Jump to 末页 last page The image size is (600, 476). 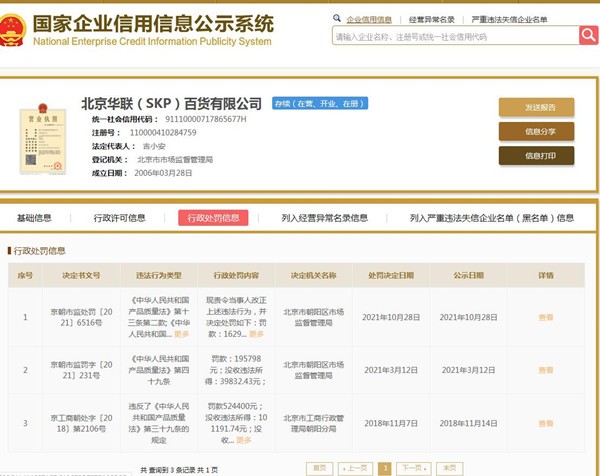[450, 468]
